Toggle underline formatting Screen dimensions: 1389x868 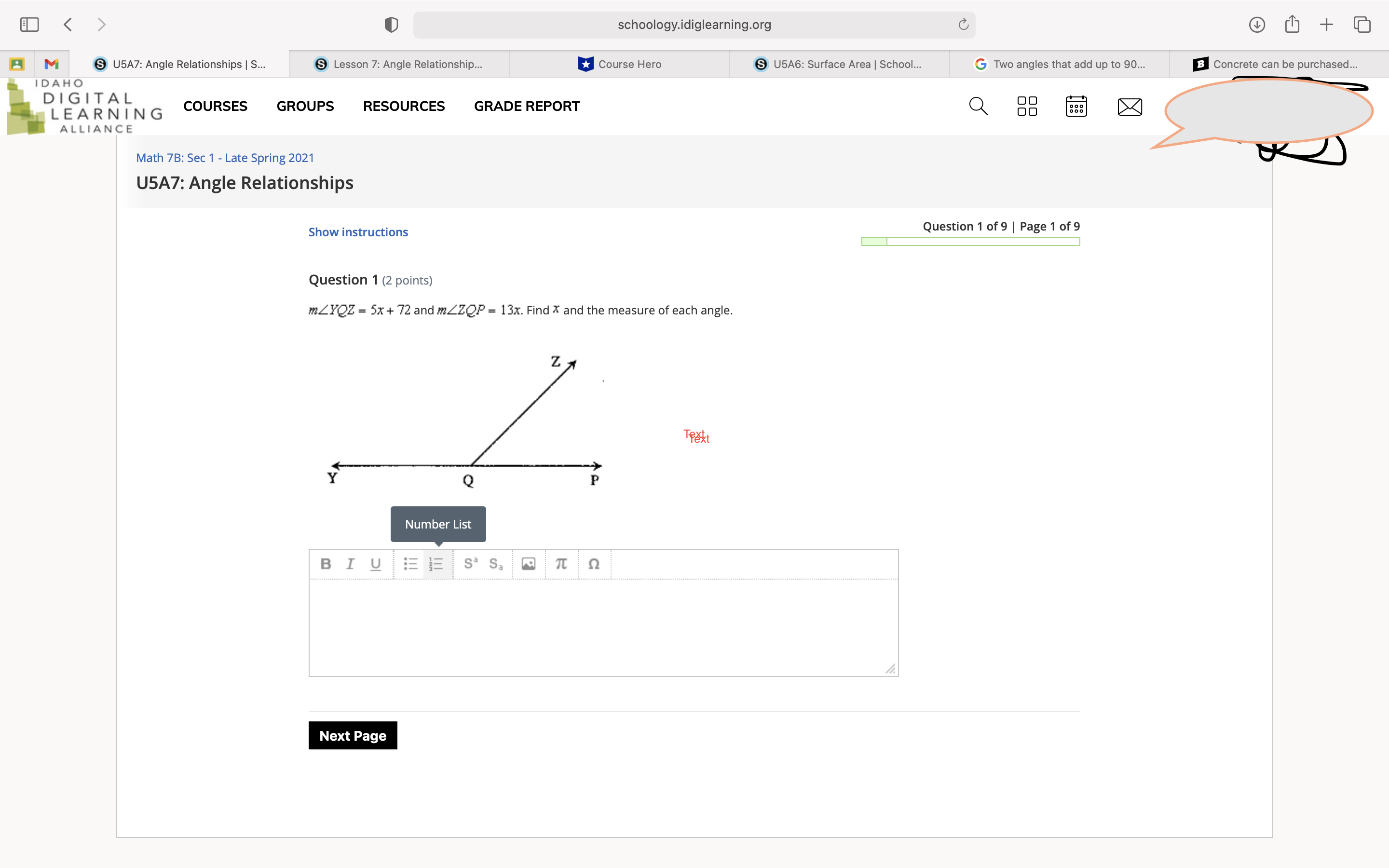(375, 564)
